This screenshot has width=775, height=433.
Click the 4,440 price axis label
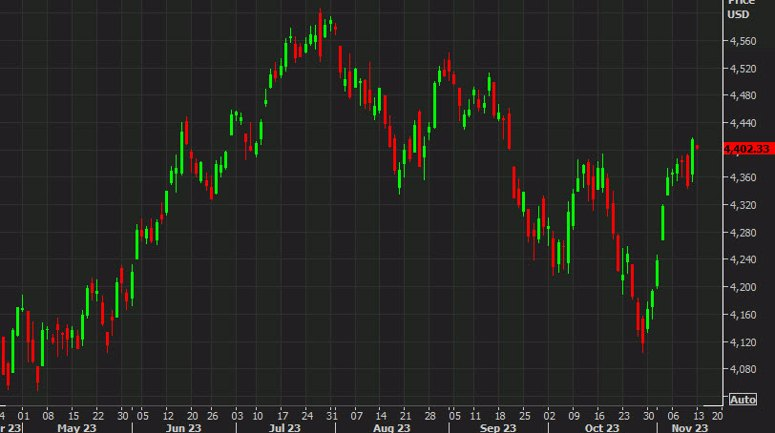744,123
